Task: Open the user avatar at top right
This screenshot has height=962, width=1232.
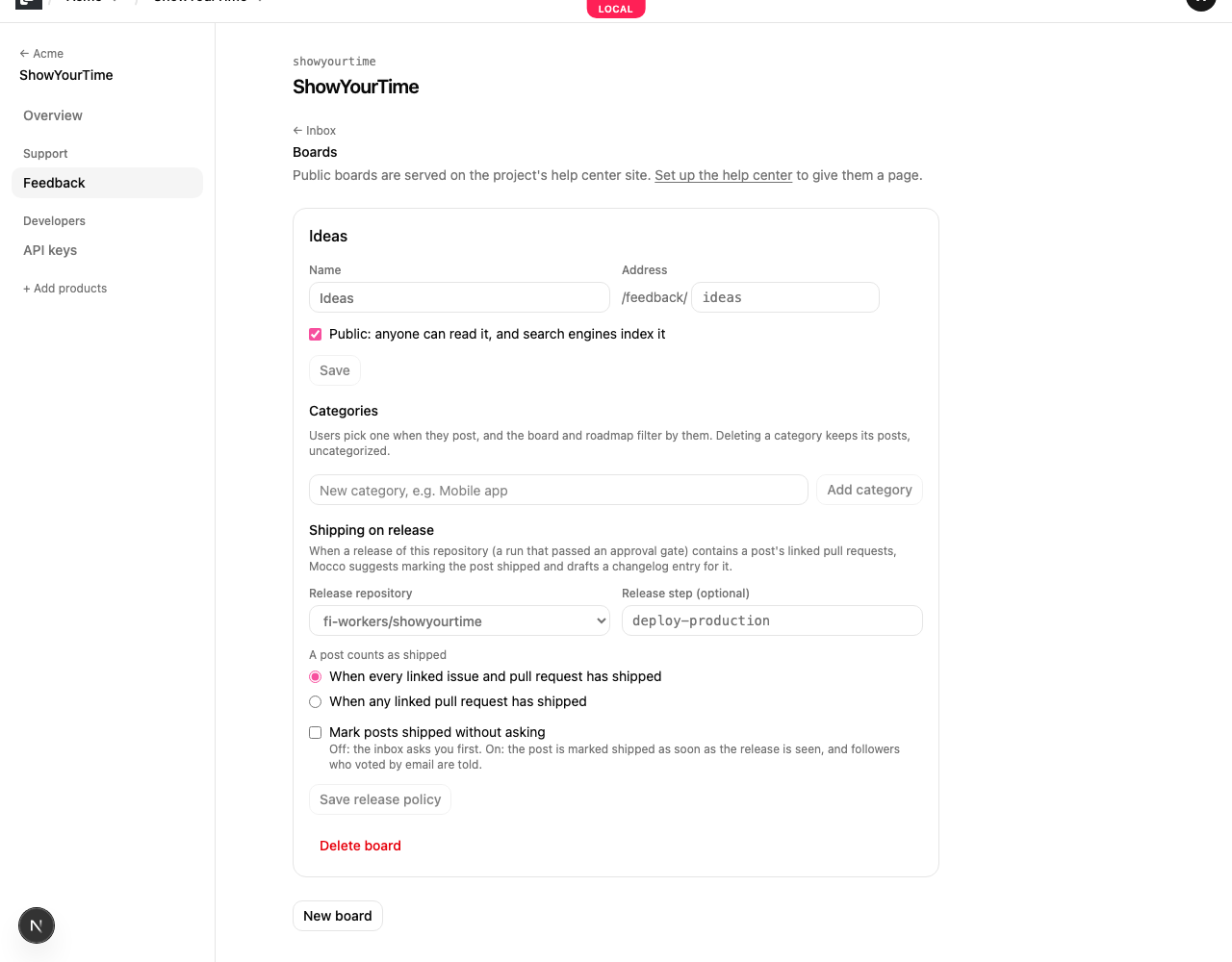Action: coord(1201,4)
